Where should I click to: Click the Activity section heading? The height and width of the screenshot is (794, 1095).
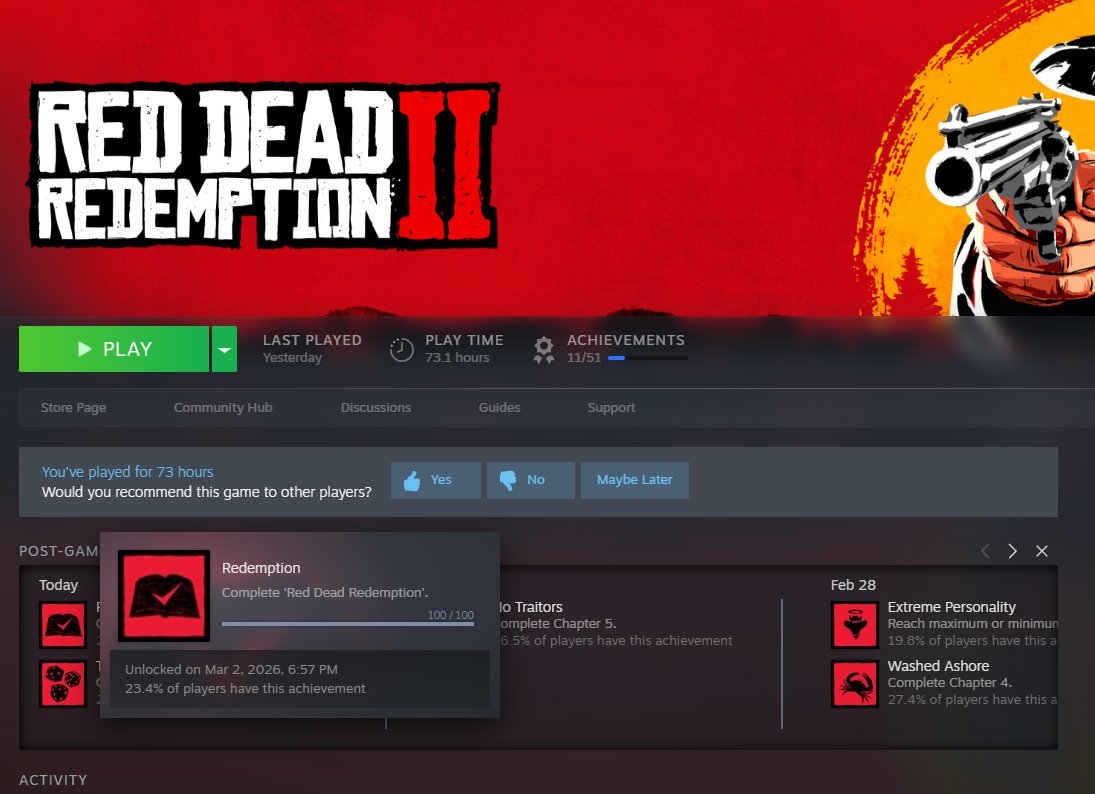click(x=53, y=780)
